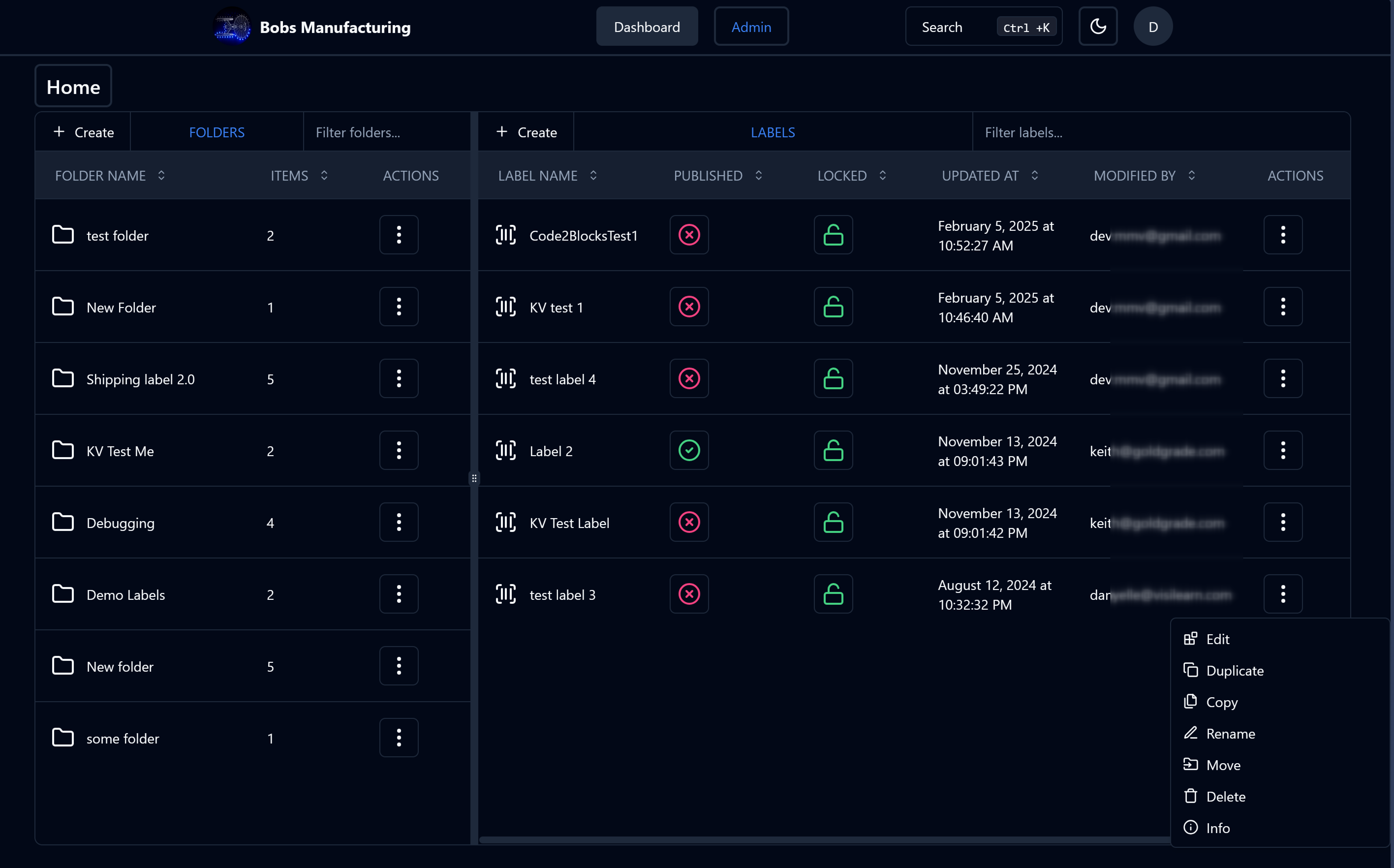1394x868 pixels.
Task: Click Bobs Manufacturing logo
Action: click(232, 26)
